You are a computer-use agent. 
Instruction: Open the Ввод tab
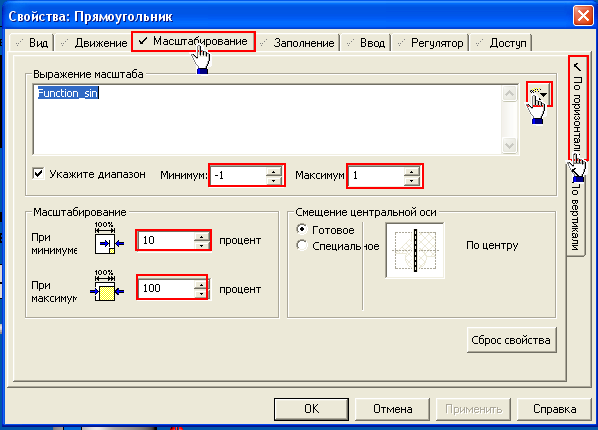click(366, 43)
